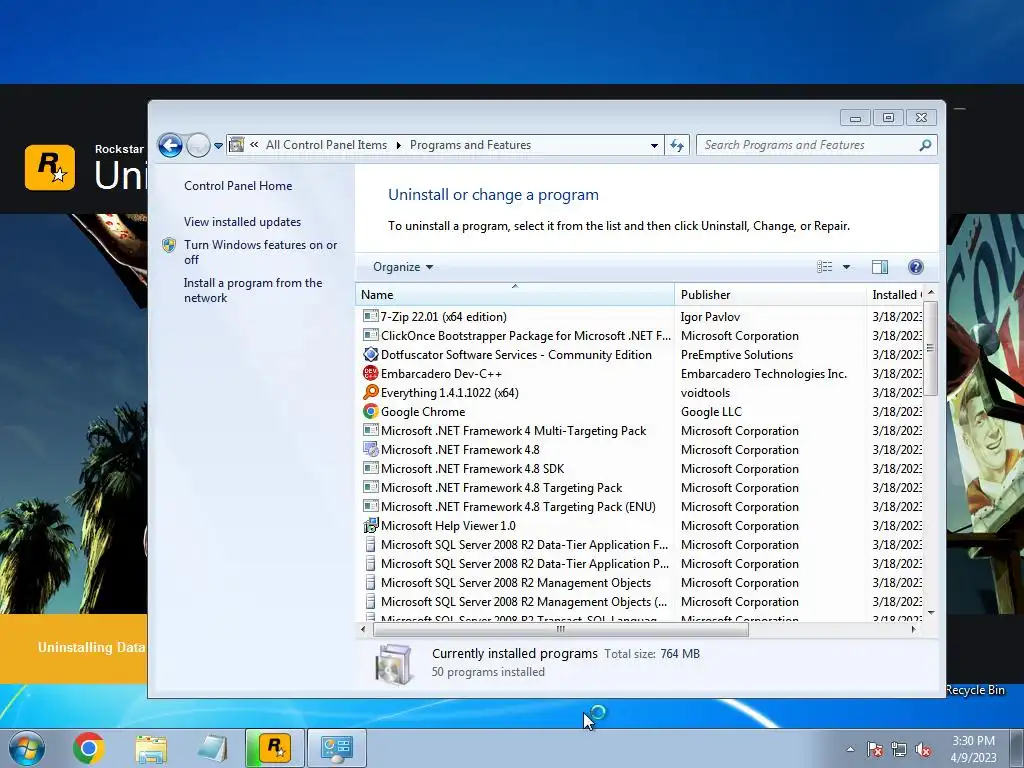Viewport: 1024px width, 768px height.
Task: Click the Rockstar Games logo in background window
Action: [x=50, y=167]
